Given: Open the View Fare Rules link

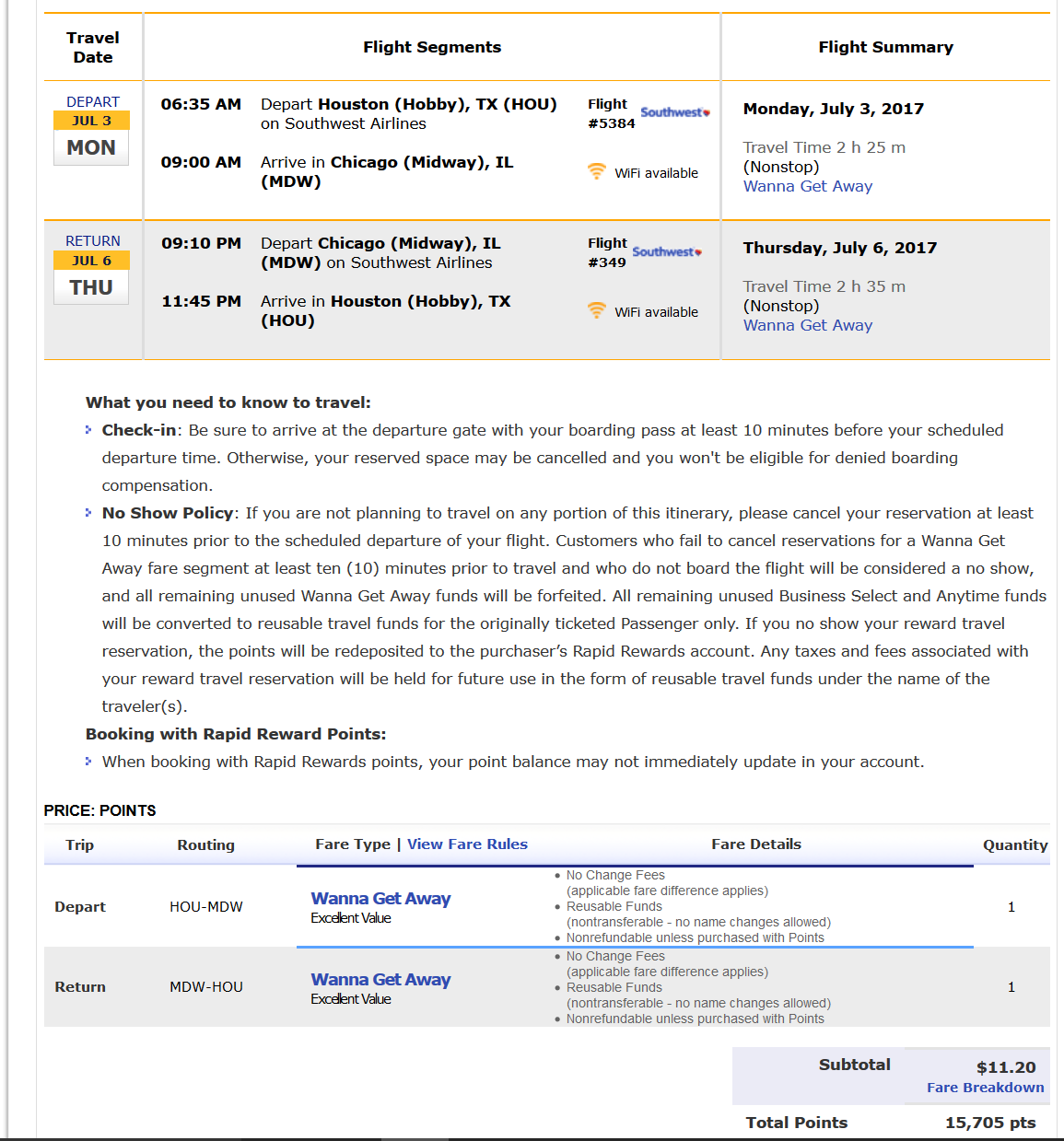Looking at the screenshot, I should (467, 844).
